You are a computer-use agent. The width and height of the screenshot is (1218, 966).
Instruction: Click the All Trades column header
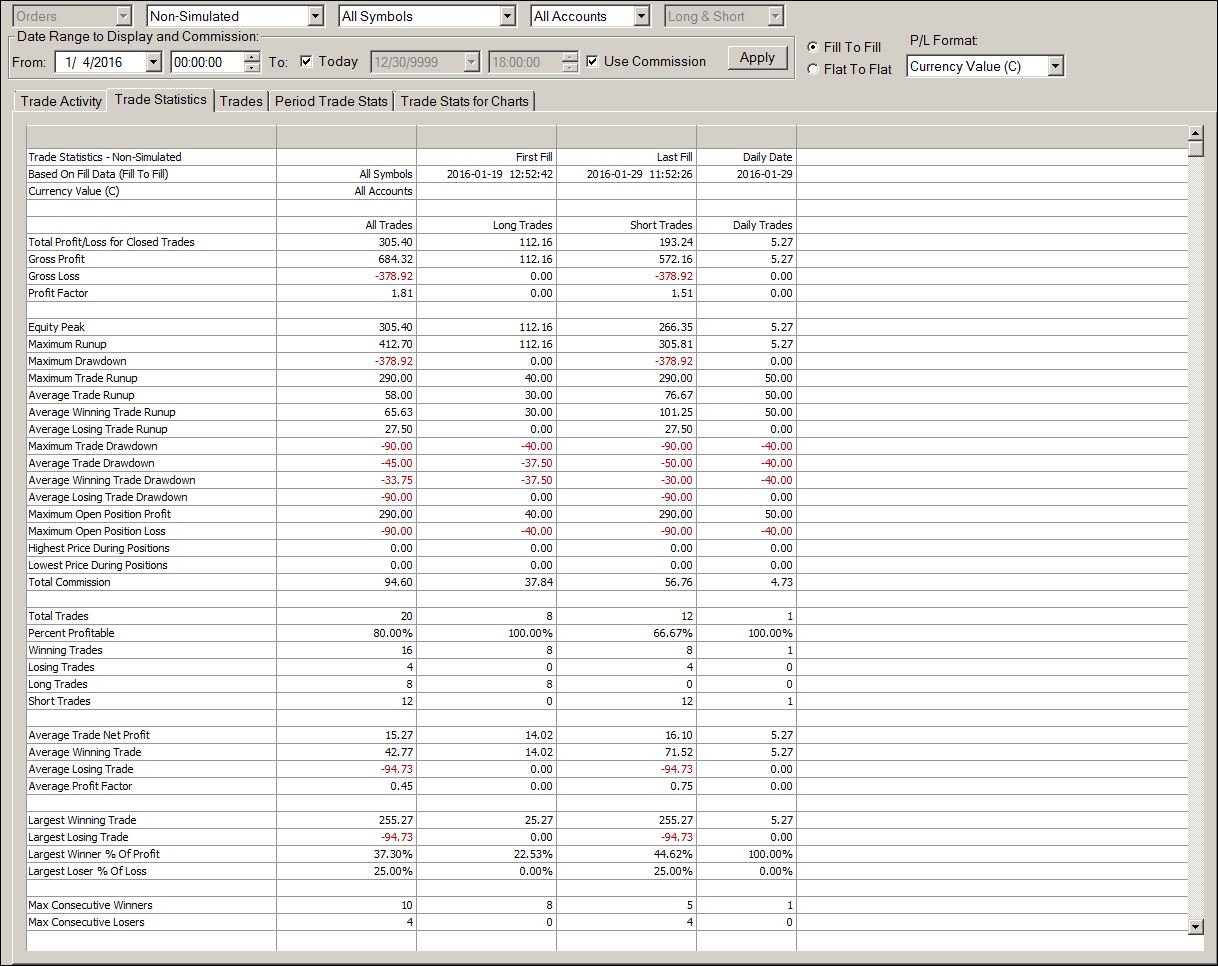(389, 225)
